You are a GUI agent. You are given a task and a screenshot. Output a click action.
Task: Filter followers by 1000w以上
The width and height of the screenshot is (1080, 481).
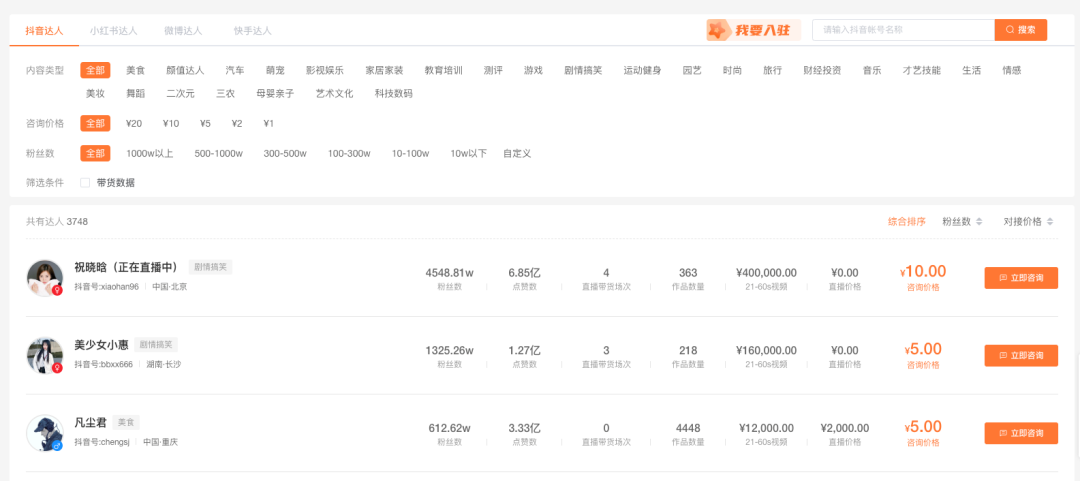click(149, 153)
